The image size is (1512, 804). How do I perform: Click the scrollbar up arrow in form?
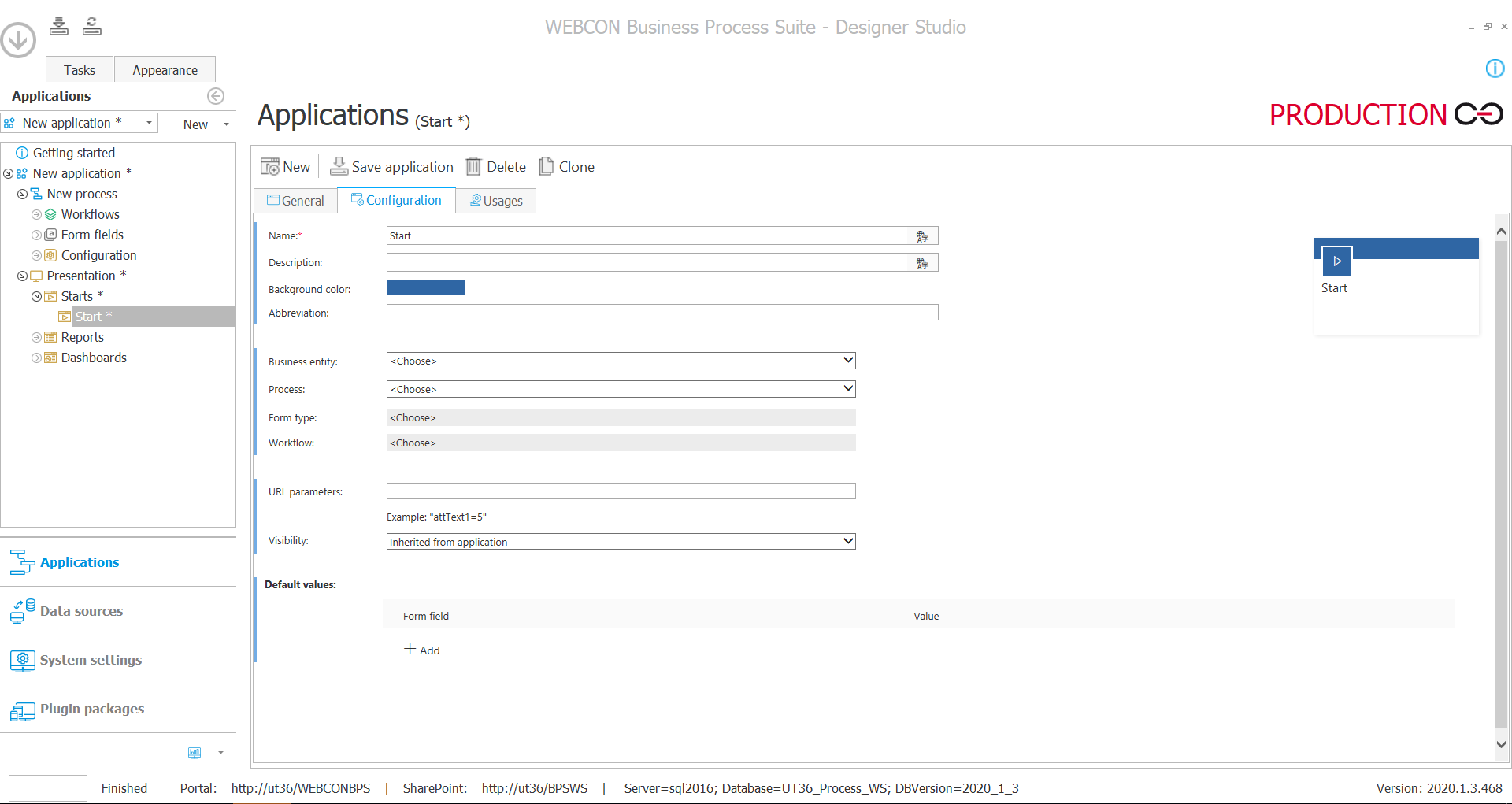pos(1501,232)
